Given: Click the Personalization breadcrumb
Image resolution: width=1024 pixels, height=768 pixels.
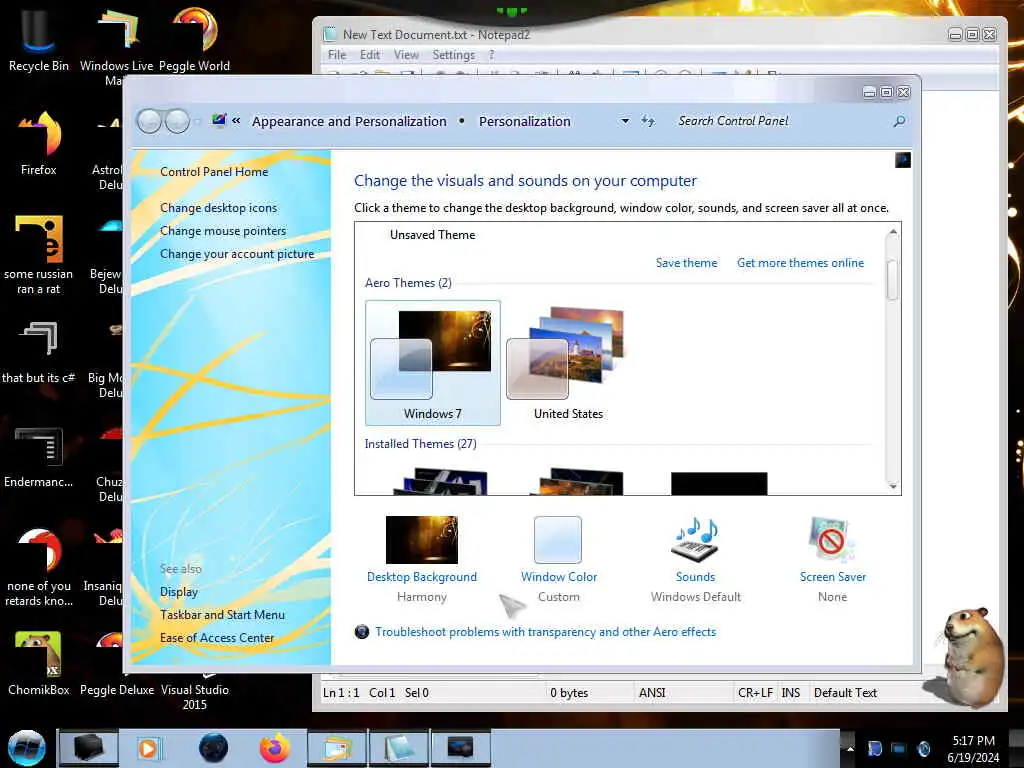Looking at the screenshot, I should click(x=524, y=121).
